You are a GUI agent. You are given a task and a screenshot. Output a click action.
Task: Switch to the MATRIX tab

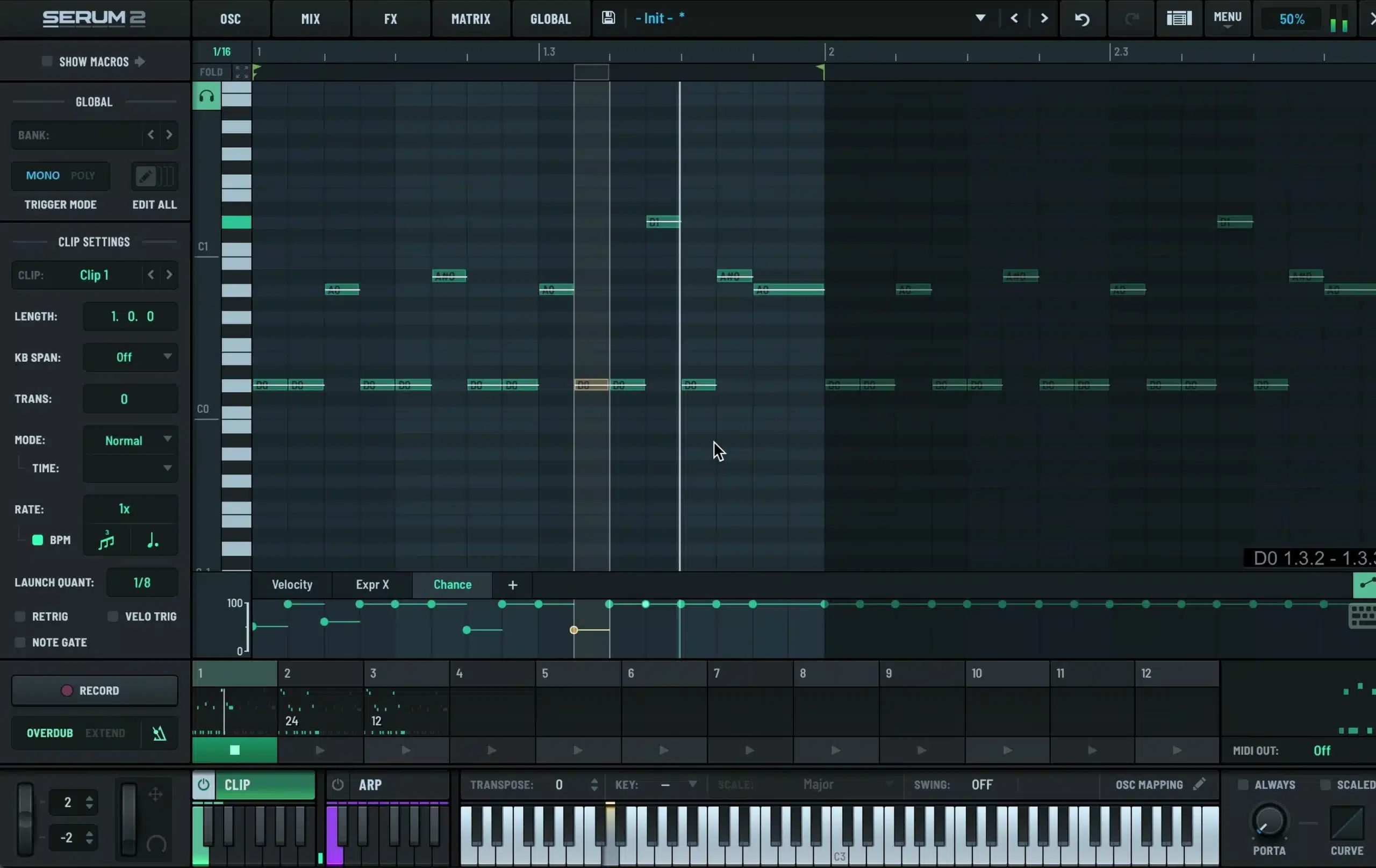point(471,19)
